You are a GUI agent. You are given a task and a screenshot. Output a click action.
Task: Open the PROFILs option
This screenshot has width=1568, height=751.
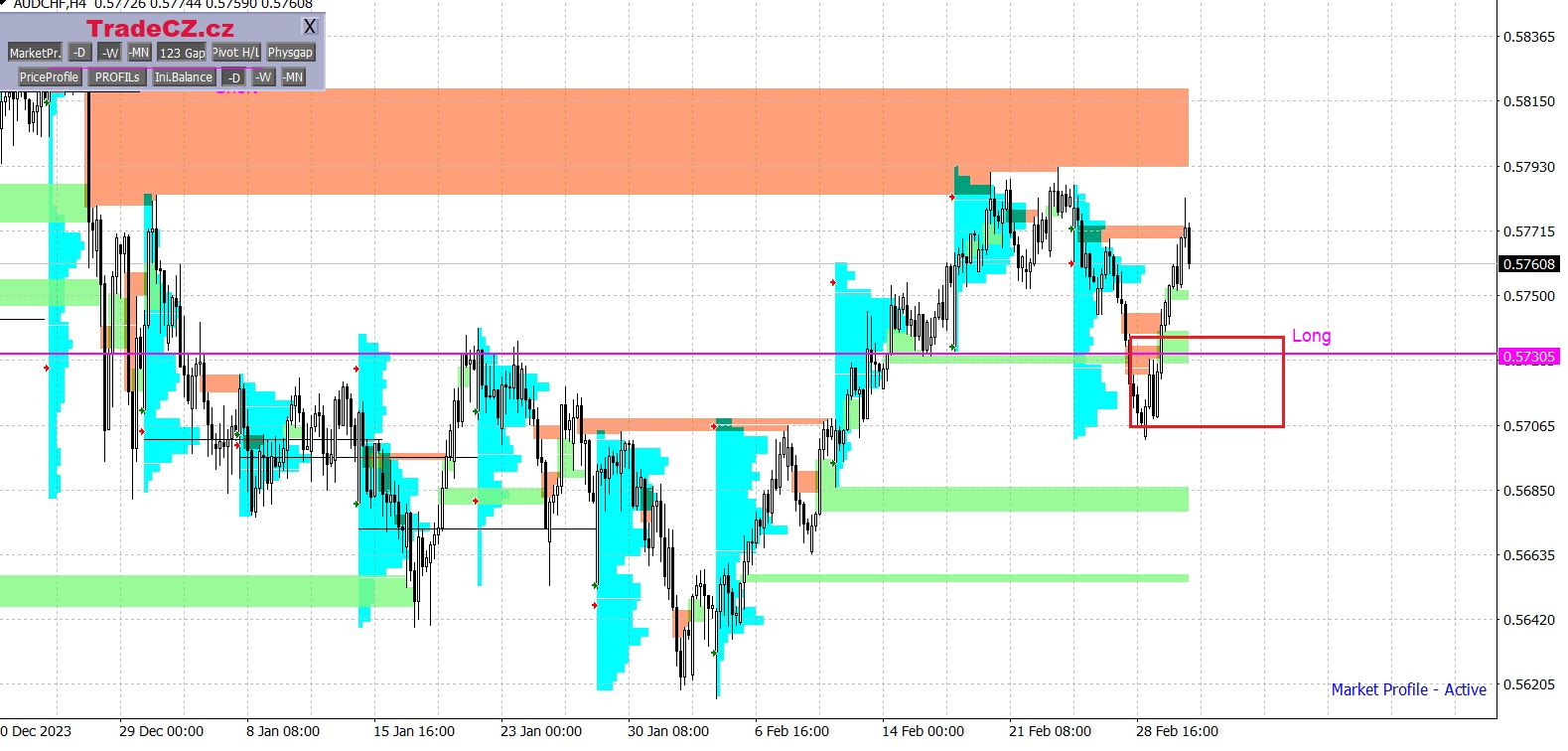[117, 77]
